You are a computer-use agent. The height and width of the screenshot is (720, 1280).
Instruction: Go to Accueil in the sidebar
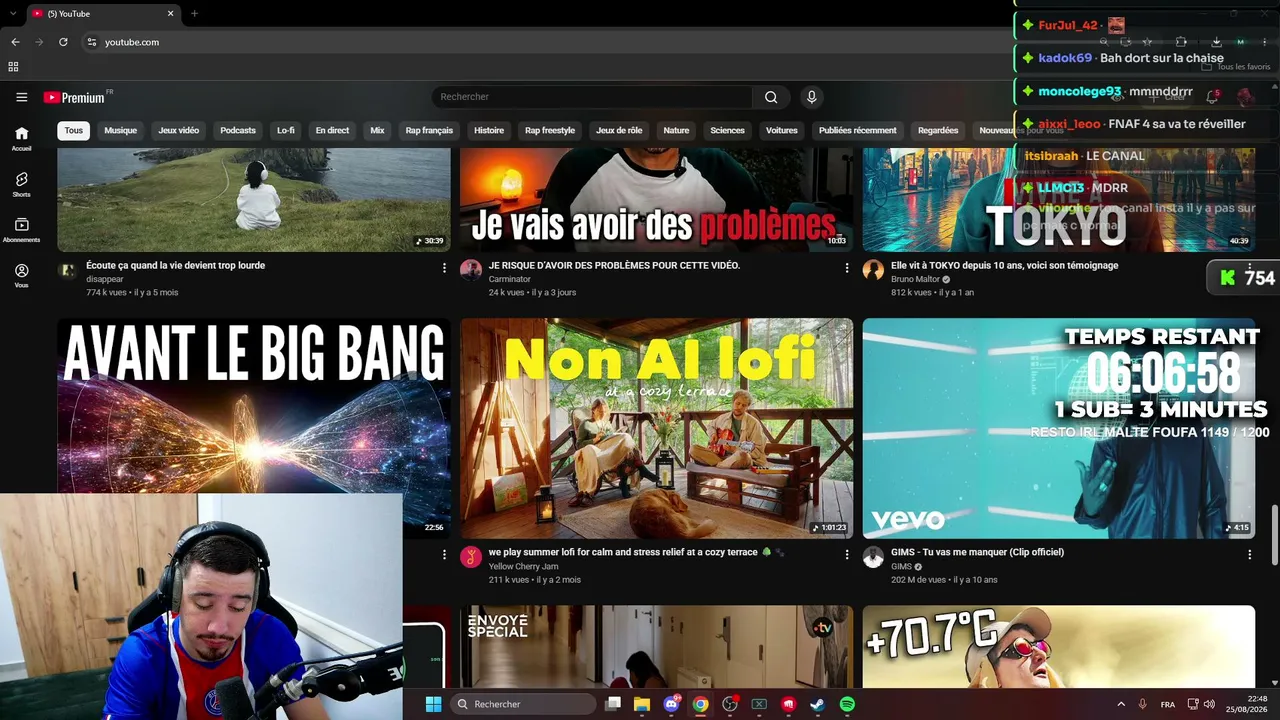coord(21,139)
